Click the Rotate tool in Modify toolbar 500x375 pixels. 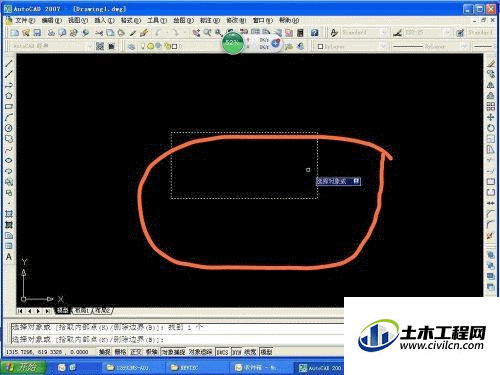[491, 128]
